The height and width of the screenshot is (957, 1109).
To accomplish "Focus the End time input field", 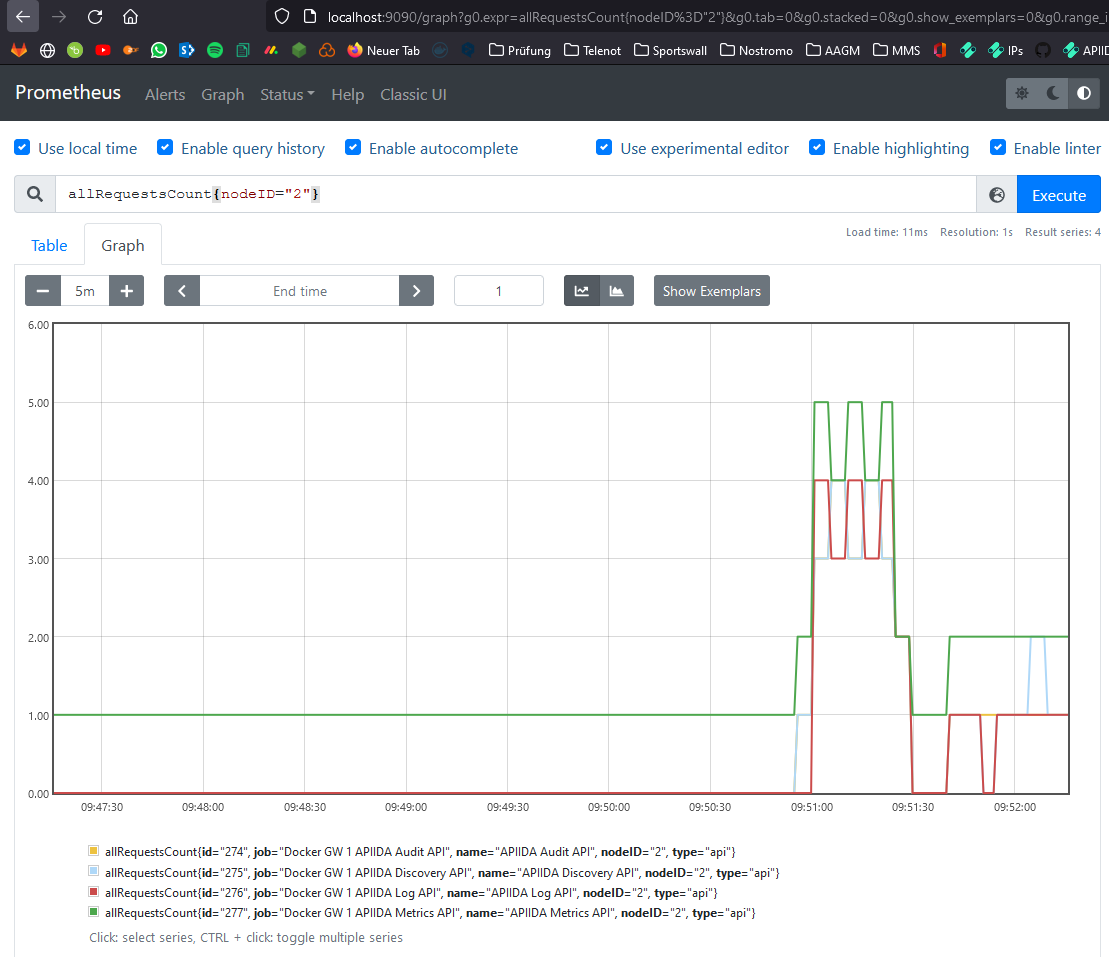I will 300,291.
